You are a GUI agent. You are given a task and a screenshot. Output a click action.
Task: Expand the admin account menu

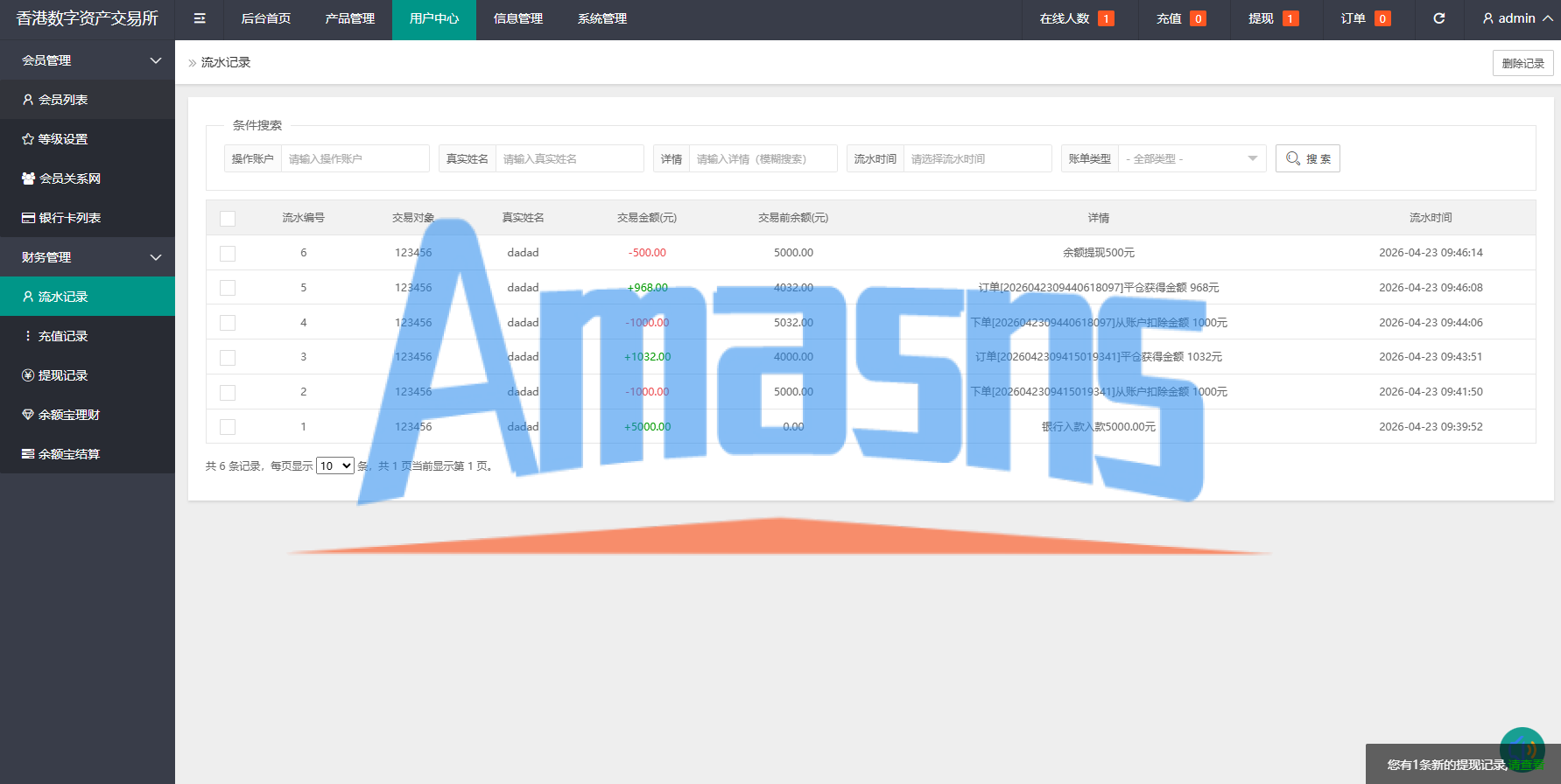1547,18
